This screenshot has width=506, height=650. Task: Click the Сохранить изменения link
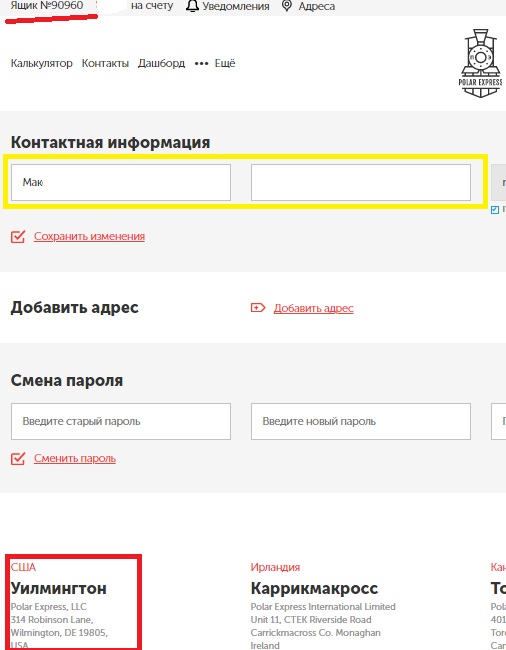[x=90, y=236]
